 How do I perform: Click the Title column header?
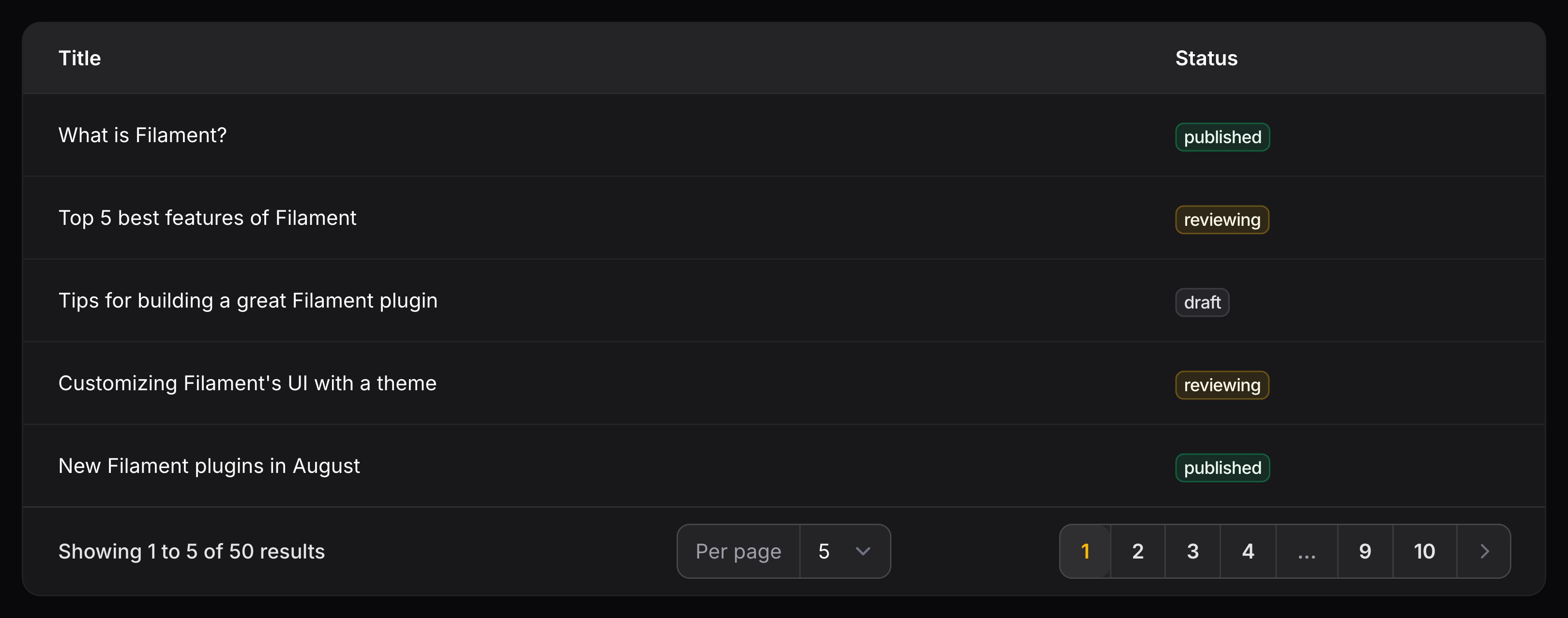tap(80, 59)
